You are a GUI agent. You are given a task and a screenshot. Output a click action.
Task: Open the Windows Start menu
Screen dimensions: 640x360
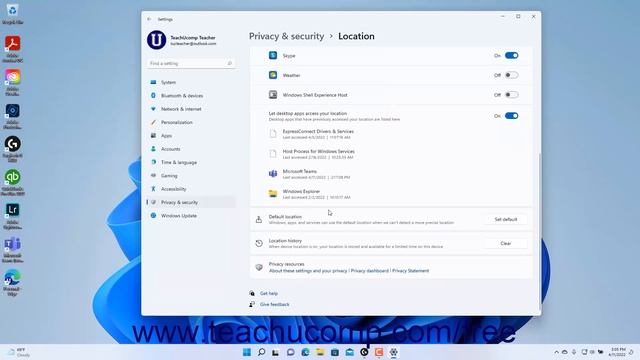pos(247,352)
